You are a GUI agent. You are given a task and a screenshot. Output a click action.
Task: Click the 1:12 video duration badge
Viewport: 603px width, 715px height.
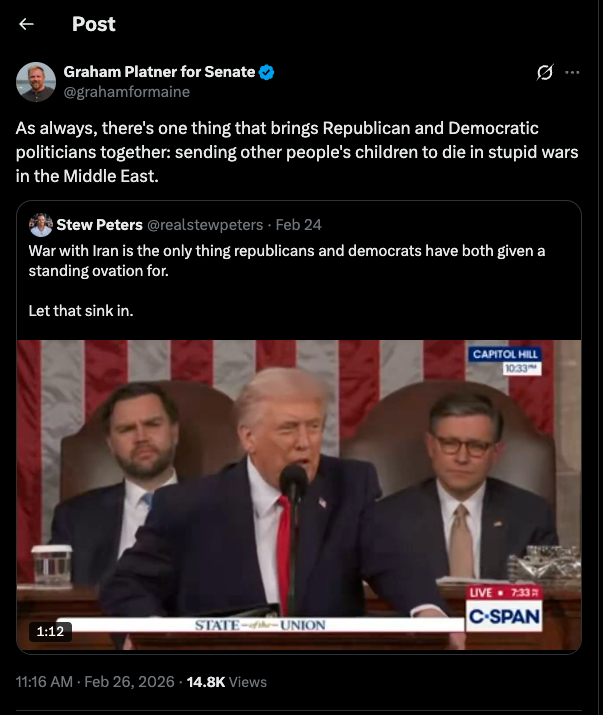click(x=50, y=631)
